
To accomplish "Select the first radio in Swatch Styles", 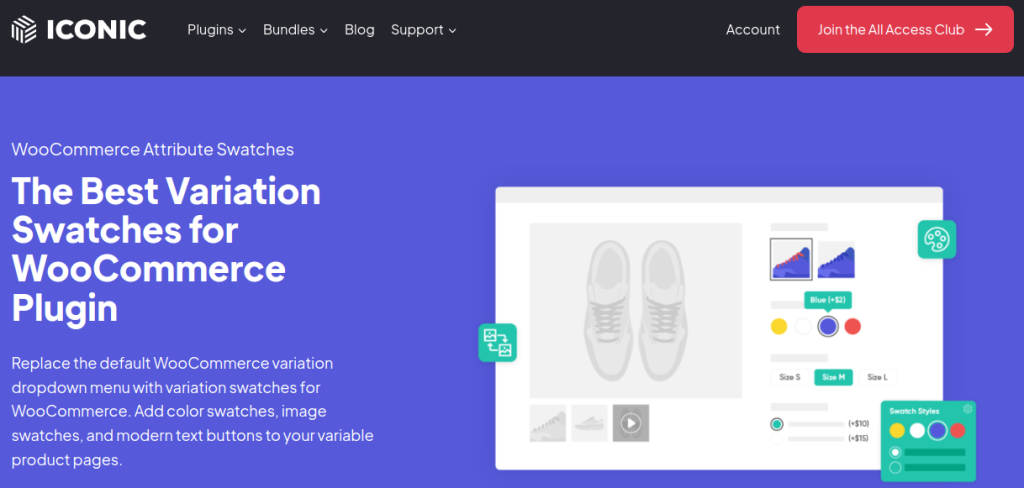I will pyautogui.click(x=895, y=452).
